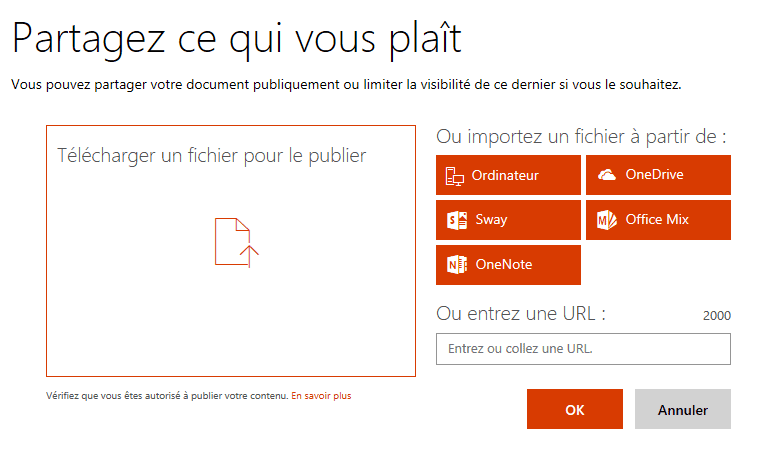This screenshot has height=462, width=758.
Task: Click the 'Télécharger un fichier pour le publier' heading
Action: [x=211, y=155]
